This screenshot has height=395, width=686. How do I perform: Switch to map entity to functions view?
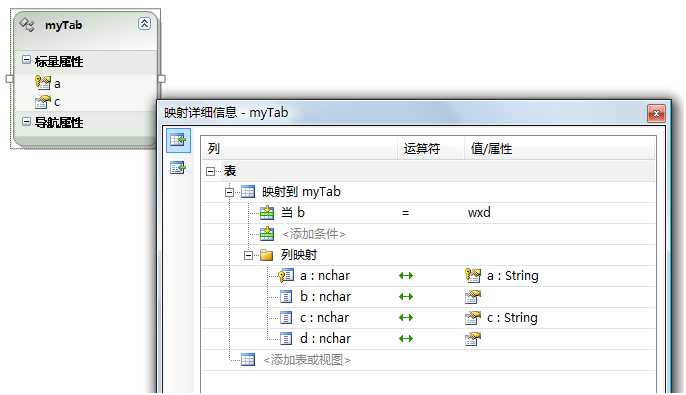pos(178,167)
